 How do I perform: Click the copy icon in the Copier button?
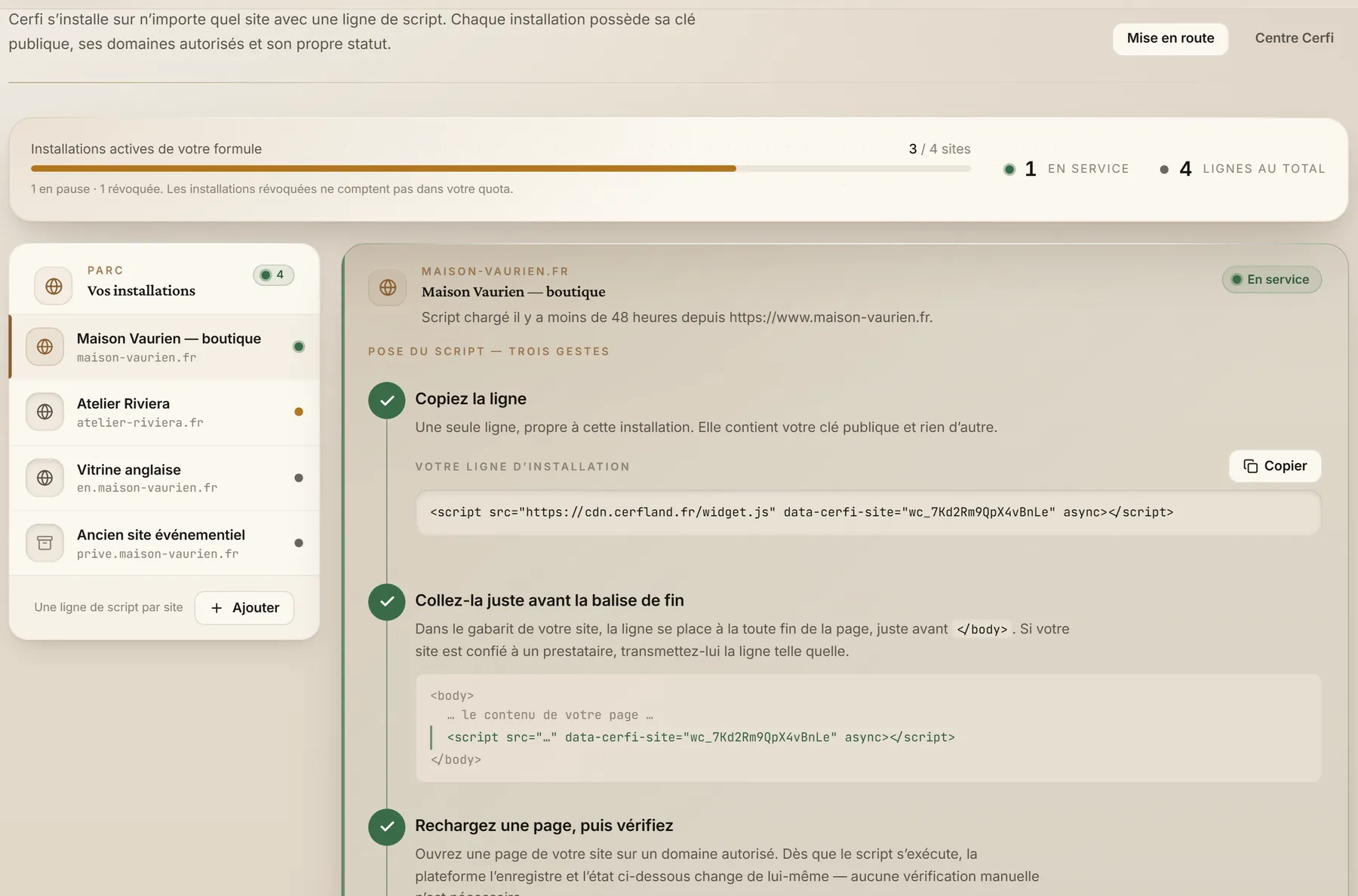[1250, 466]
